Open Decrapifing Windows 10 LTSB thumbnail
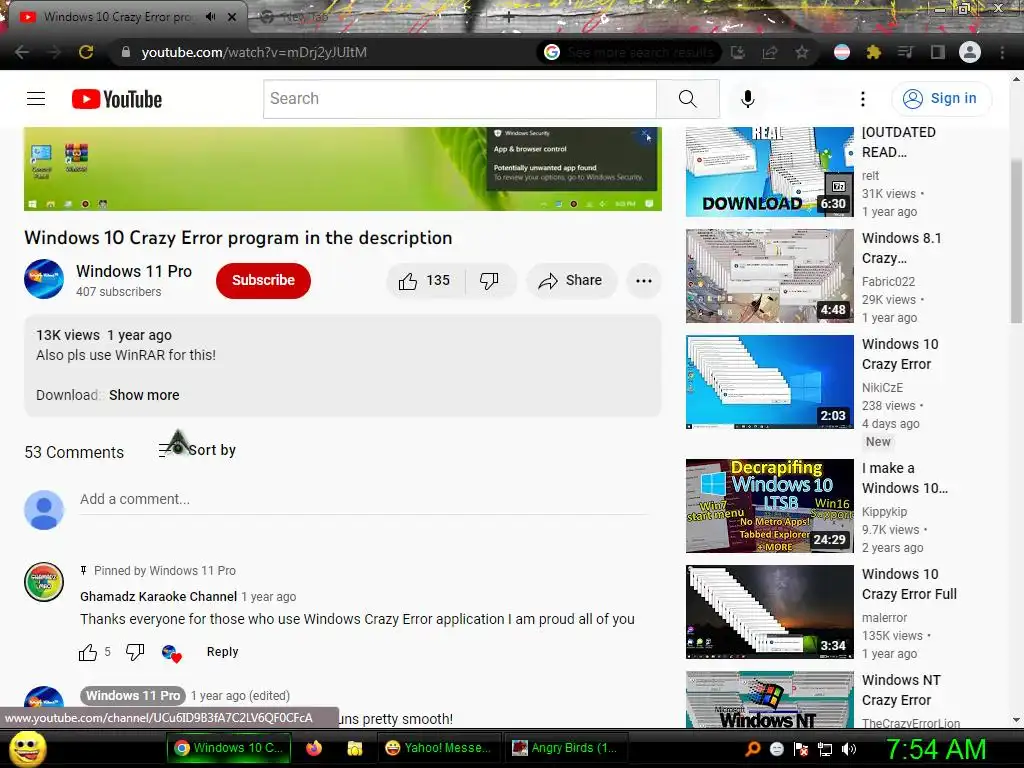Screen dimensions: 1024x768 pos(769,505)
